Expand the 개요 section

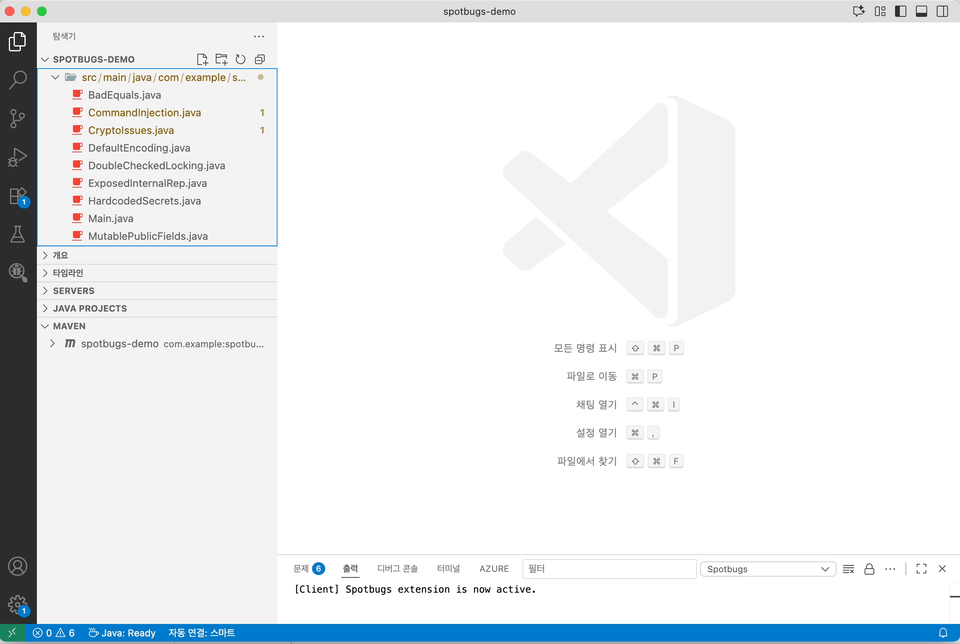(157, 255)
